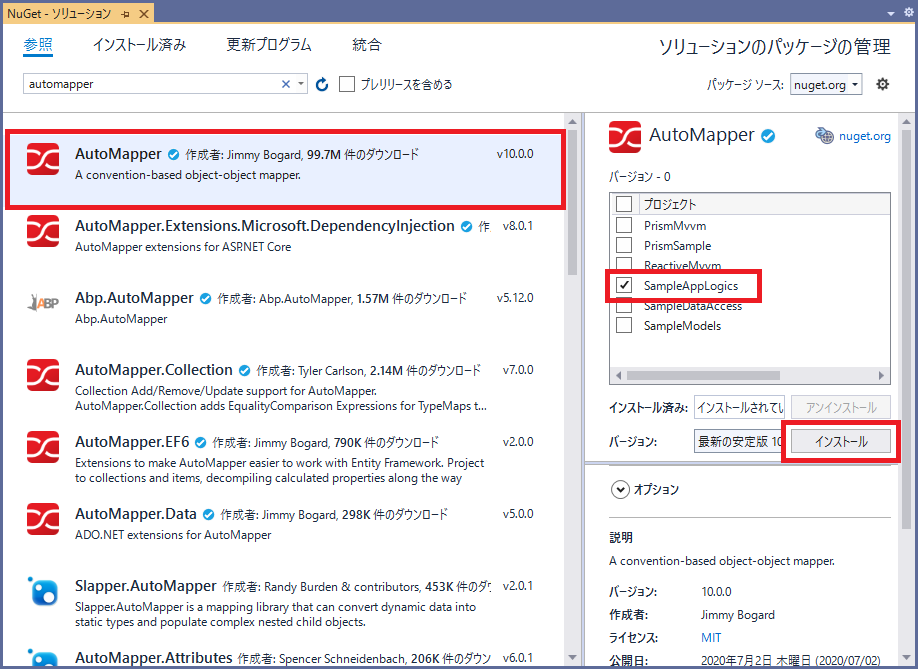Open NuGet settings gear icon
Screen dimensions: 918x669
click(882, 84)
